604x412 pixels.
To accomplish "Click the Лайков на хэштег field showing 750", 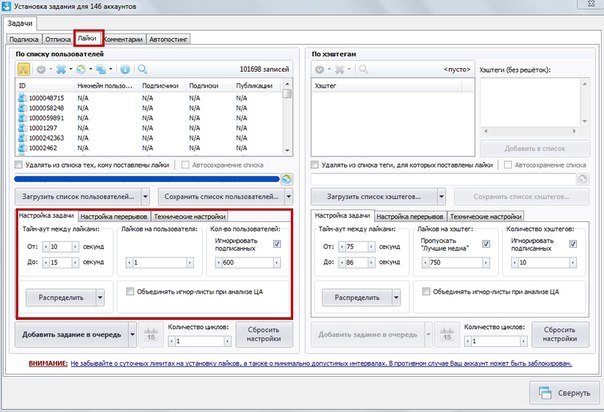I will coord(456,263).
